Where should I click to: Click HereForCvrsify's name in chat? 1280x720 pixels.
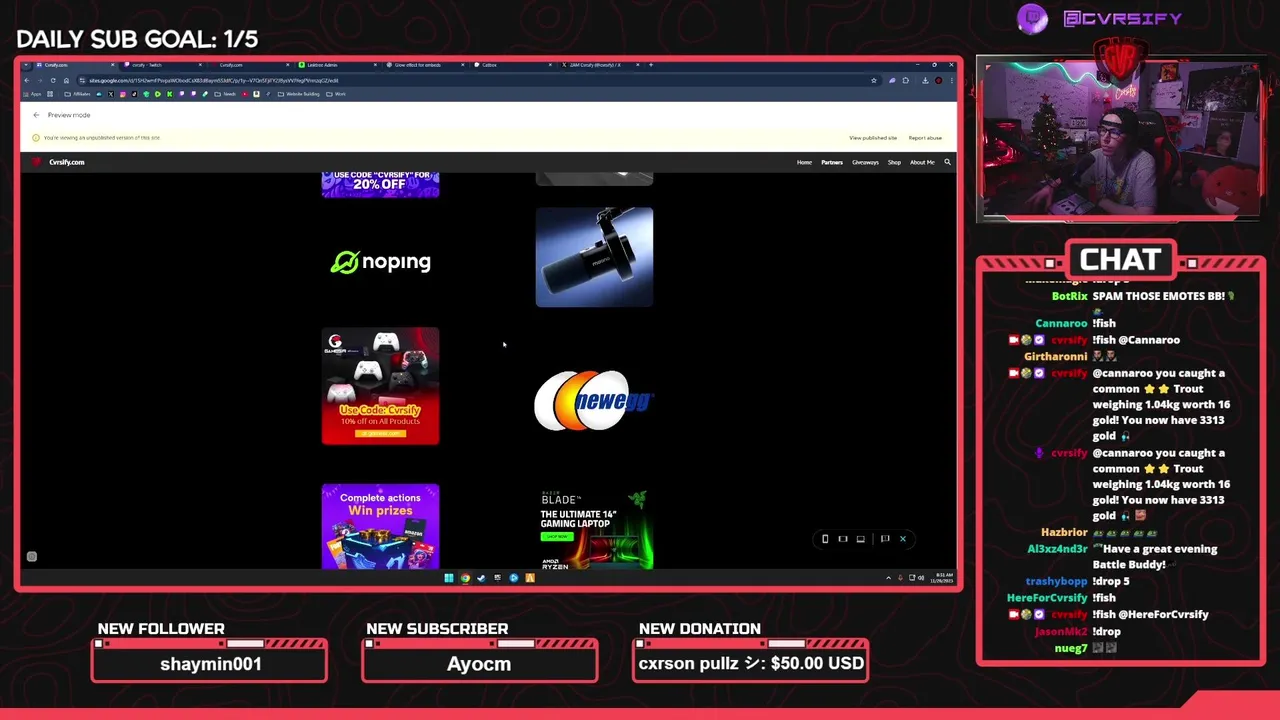pos(1047,598)
